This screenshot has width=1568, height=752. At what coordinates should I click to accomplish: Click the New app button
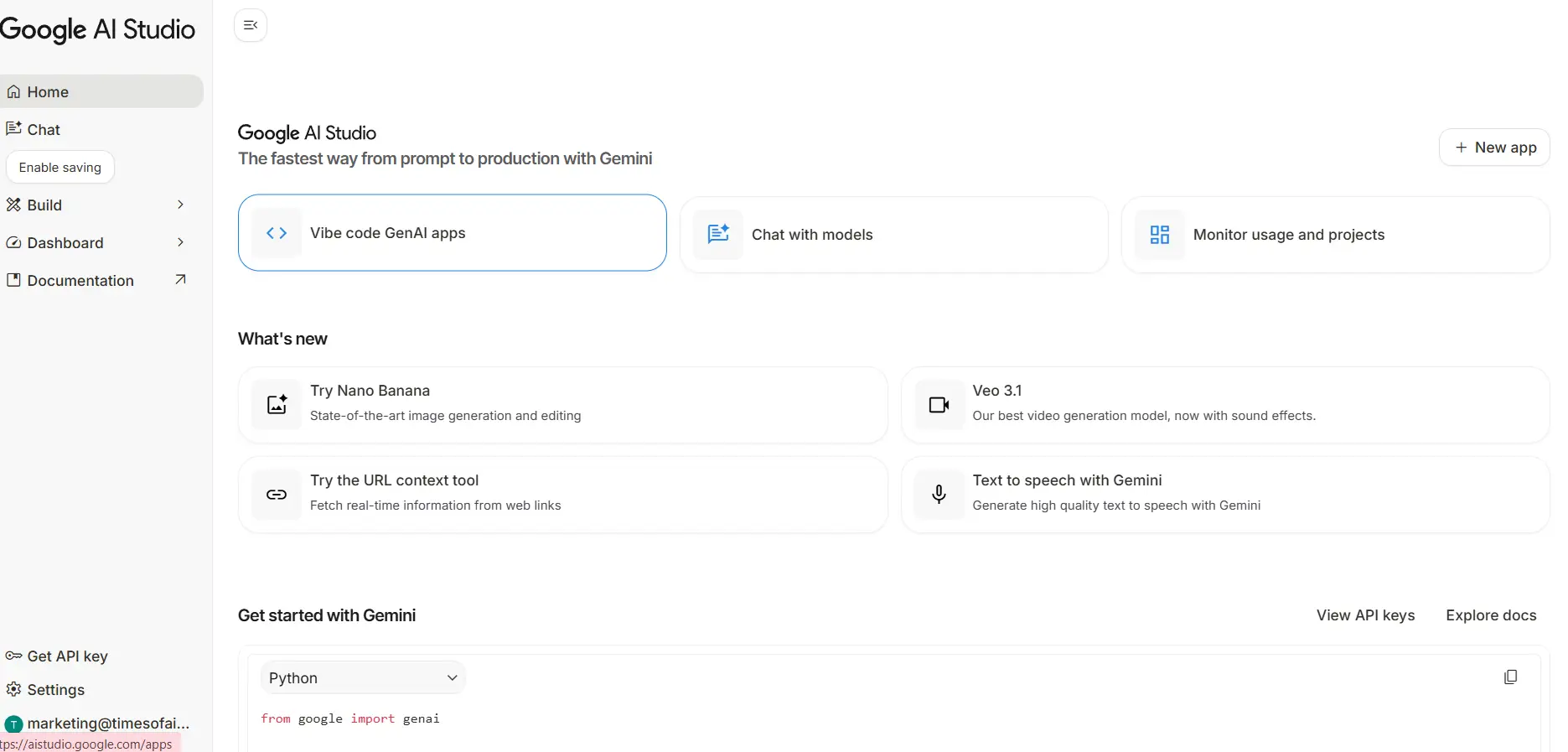pyautogui.click(x=1494, y=148)
